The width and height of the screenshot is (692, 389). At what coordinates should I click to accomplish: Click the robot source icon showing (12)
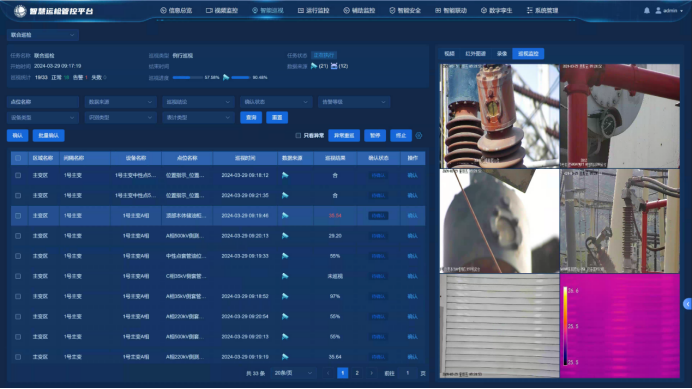(x=334, y=66)
